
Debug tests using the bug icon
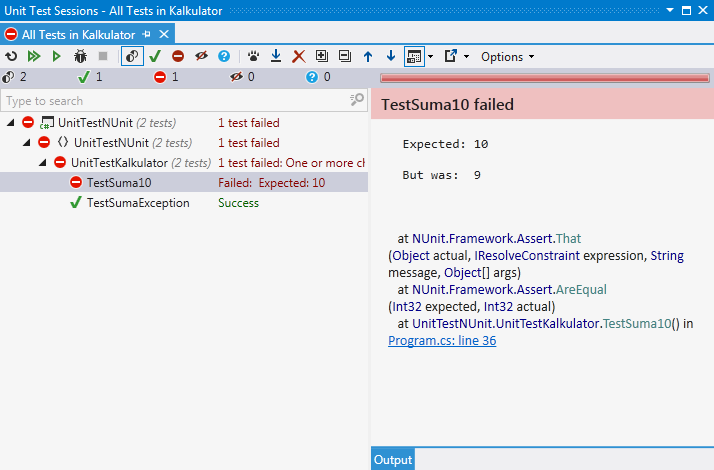(80, 57)
